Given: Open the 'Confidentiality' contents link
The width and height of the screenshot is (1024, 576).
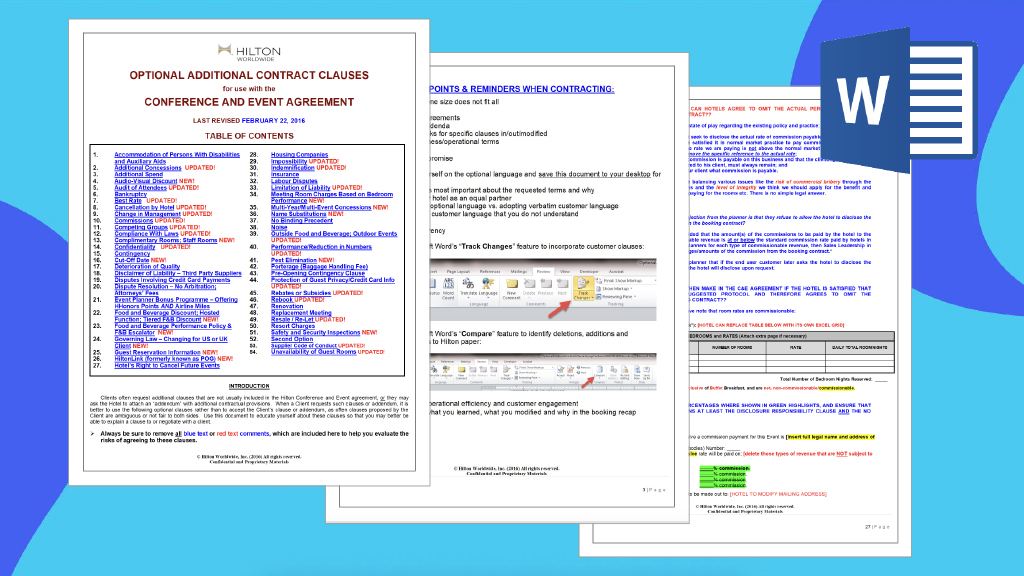Looking at the screenshot, I should coord(135,247).
